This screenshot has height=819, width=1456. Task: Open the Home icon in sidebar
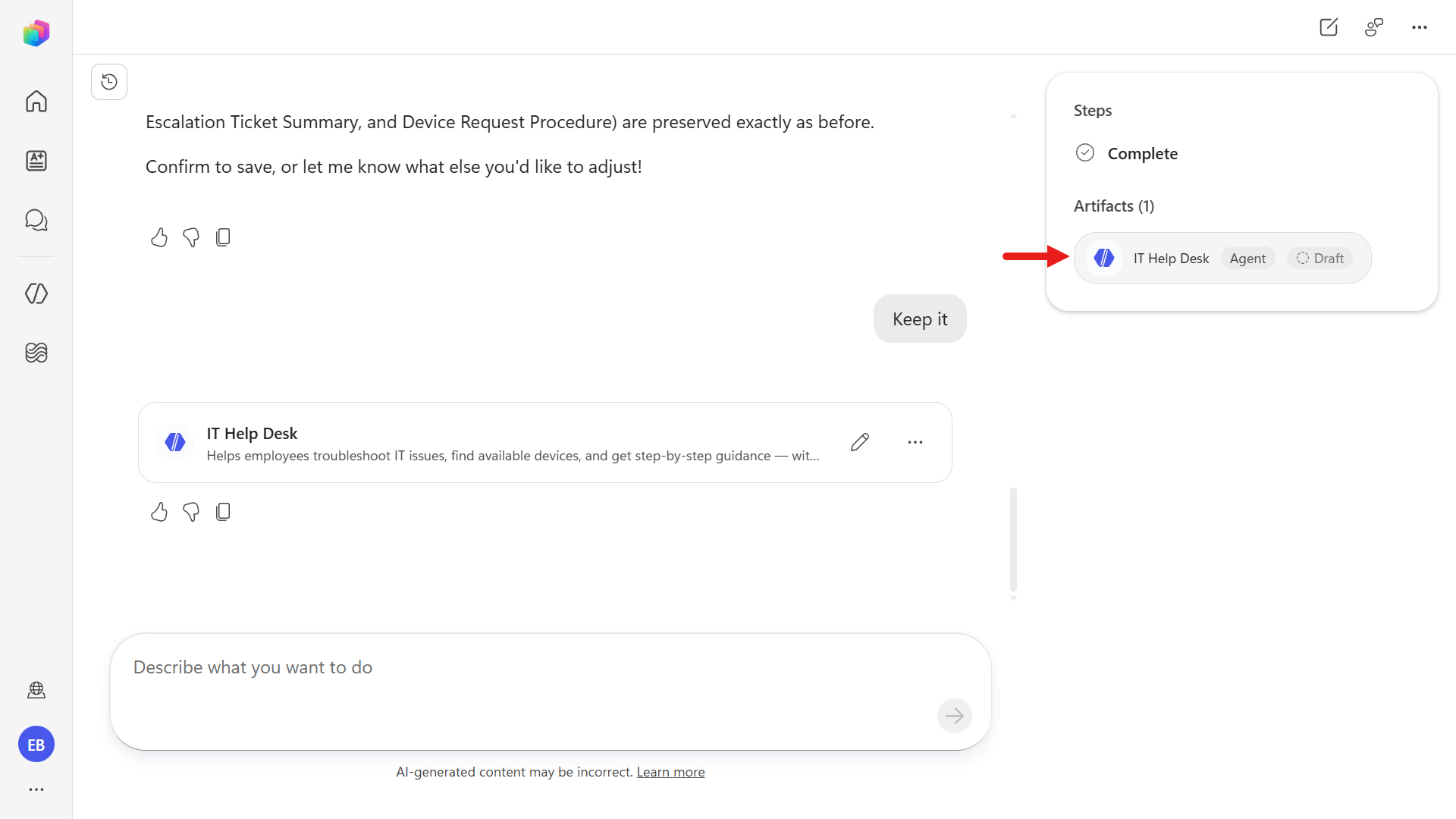point(36,101)
